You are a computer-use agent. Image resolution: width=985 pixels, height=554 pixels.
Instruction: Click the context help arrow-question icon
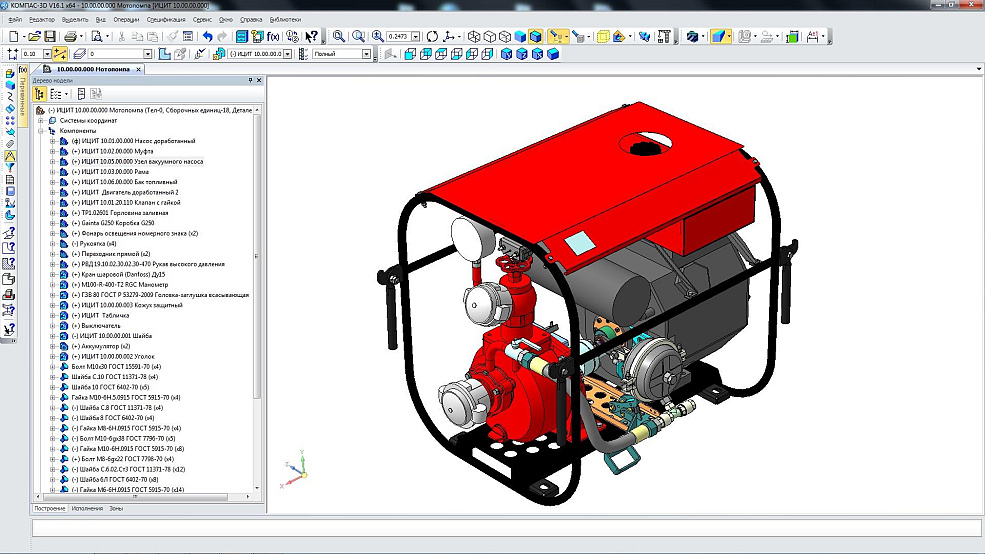coord(309,36)
